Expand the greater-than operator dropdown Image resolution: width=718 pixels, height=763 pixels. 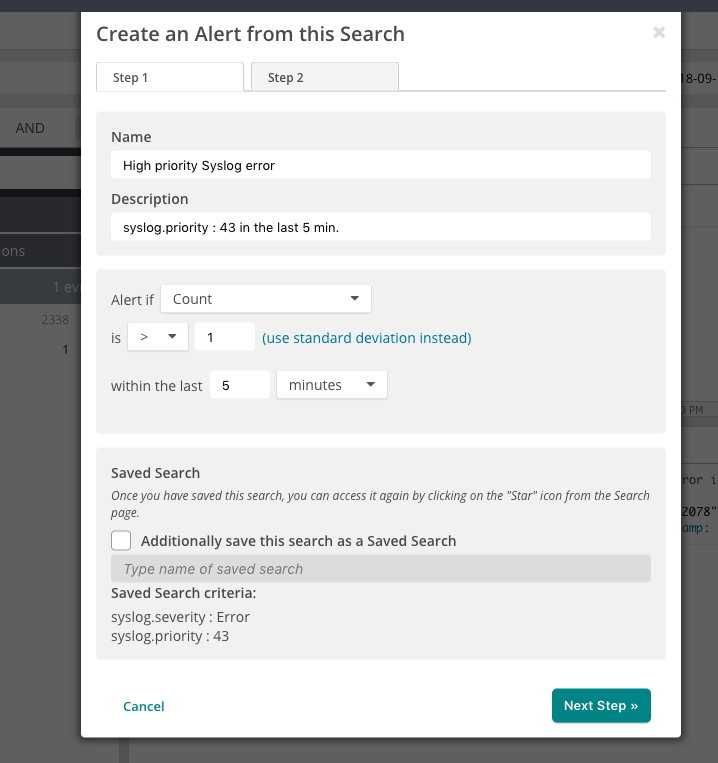(158, 338)
